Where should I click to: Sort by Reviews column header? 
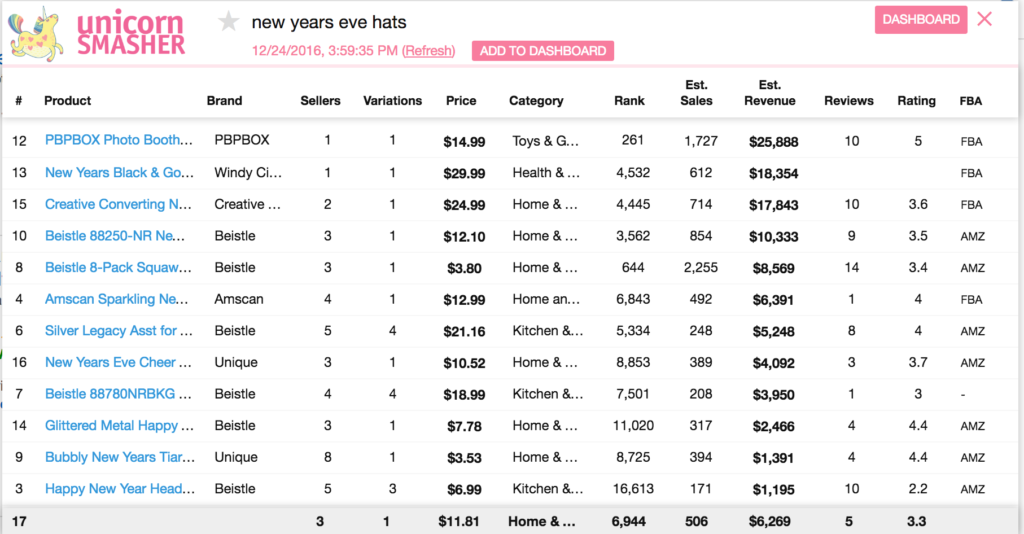pyautogui.click(x=848, y=101)
